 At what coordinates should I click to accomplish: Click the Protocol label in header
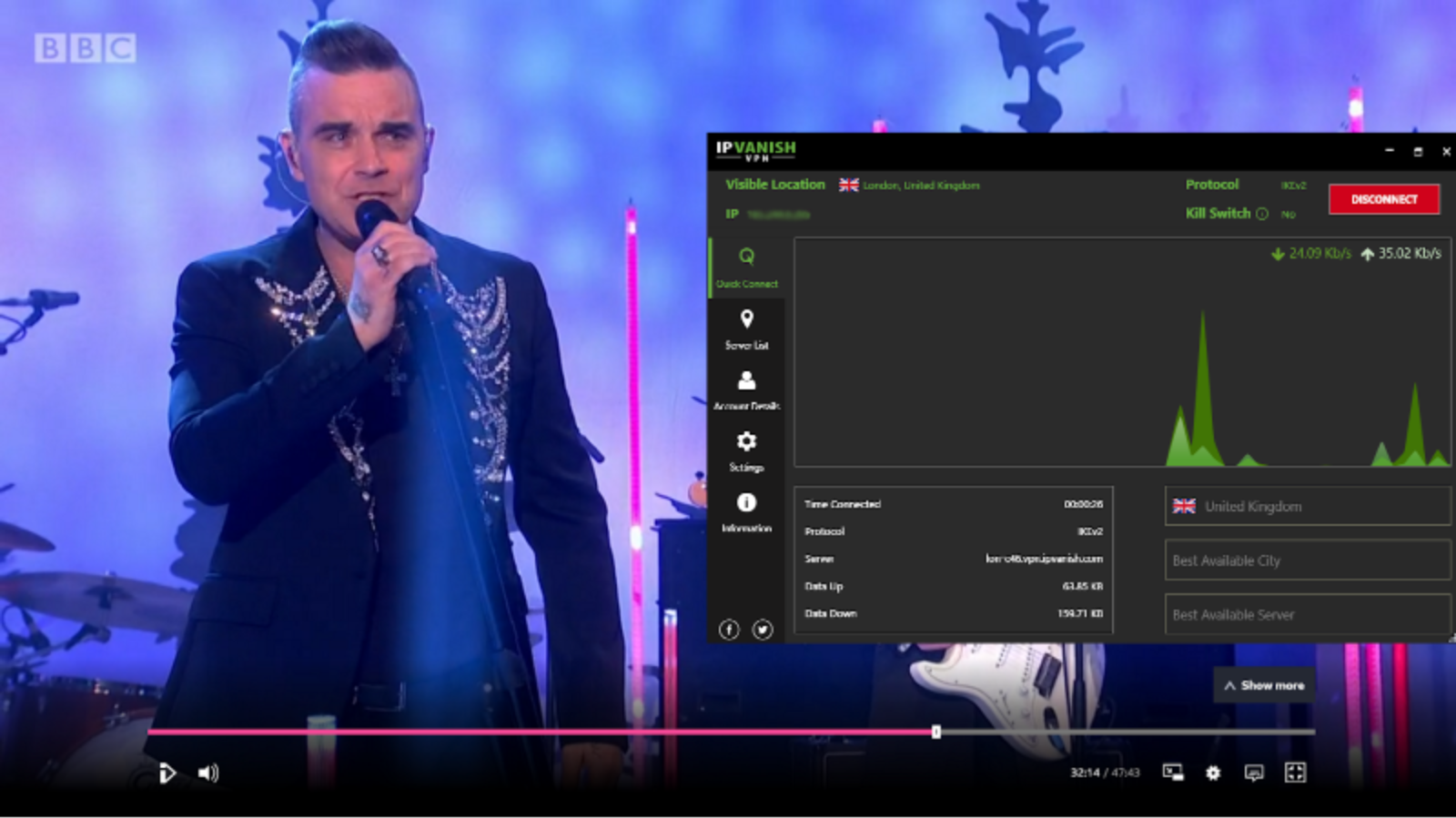[x=1212, y=184]
